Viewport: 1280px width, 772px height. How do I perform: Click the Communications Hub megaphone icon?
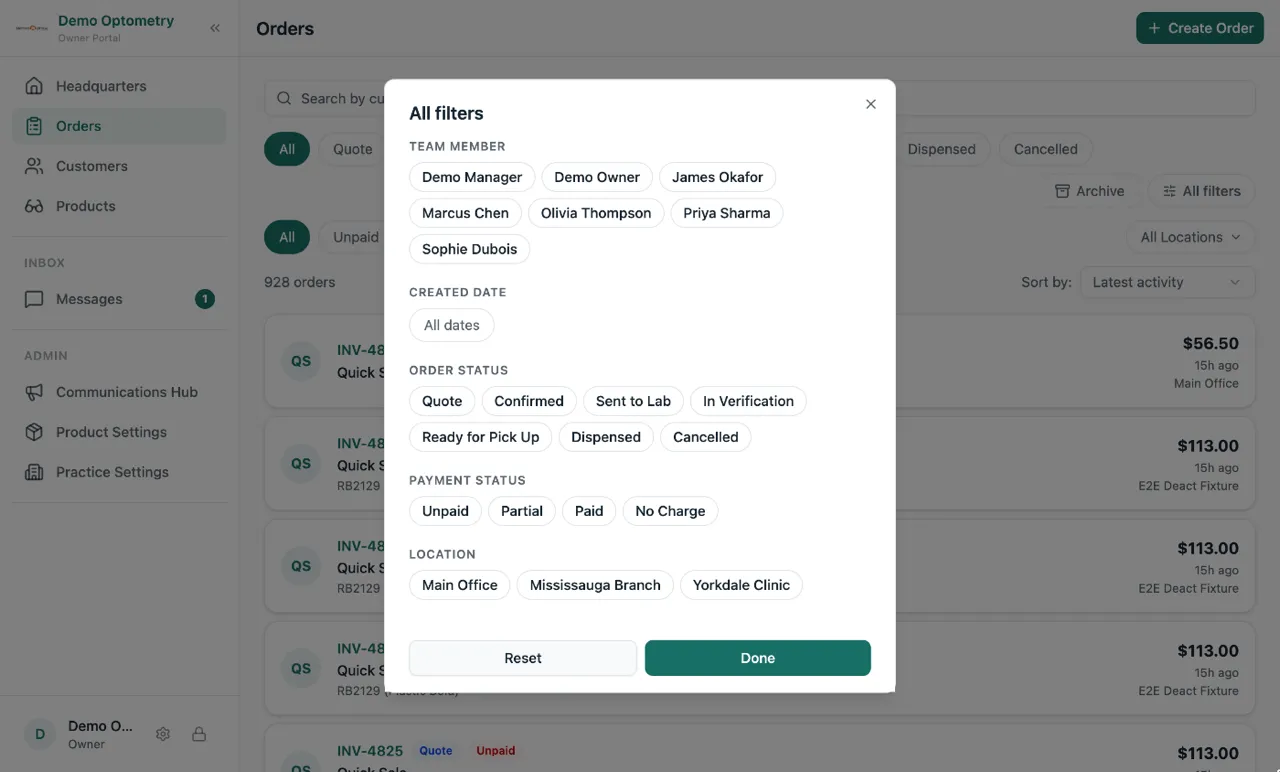click(34, 392)
